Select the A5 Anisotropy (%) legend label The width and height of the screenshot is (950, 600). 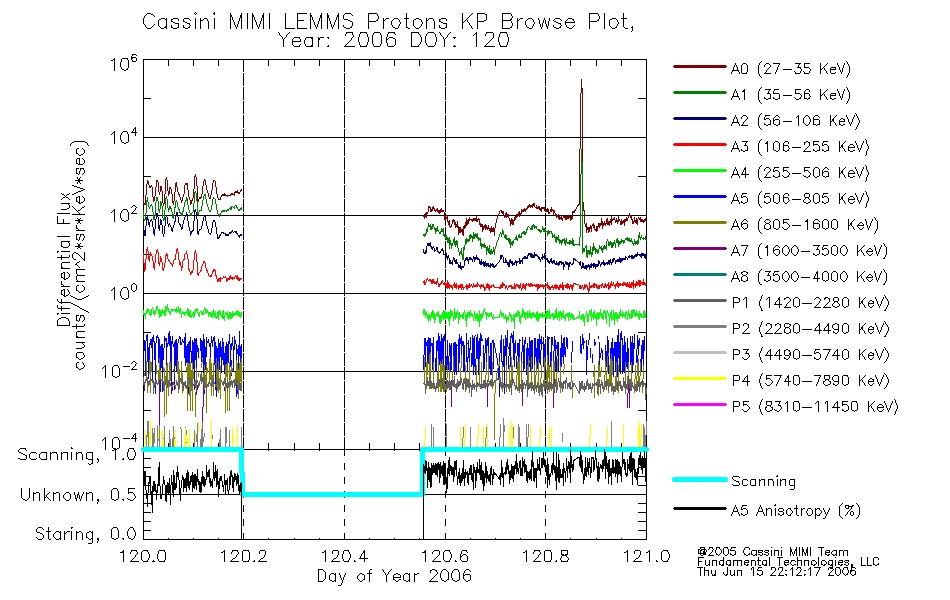tap(796, 510)
